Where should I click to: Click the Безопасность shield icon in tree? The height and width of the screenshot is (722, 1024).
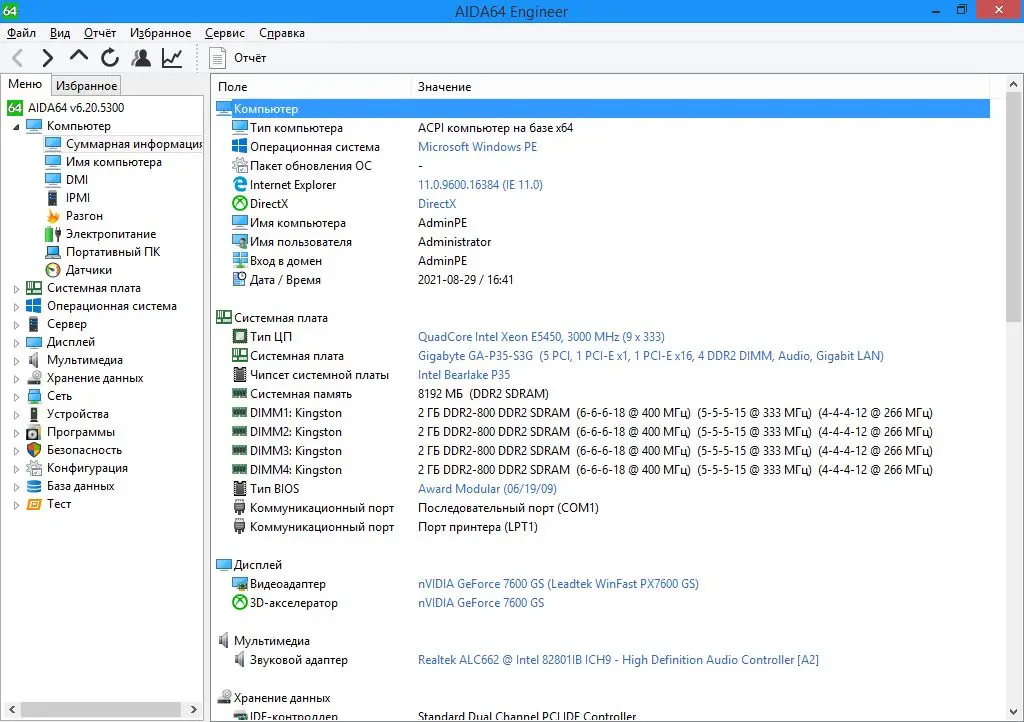(34, 450)
